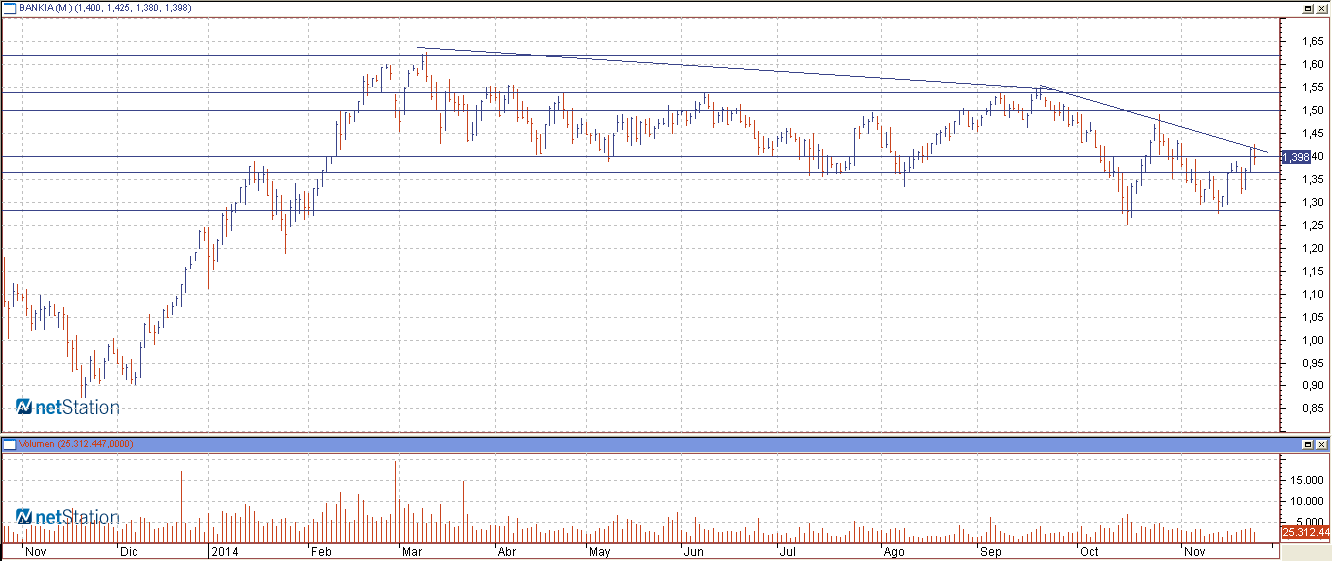Select the long descending trendline from March

click(730, 68)
